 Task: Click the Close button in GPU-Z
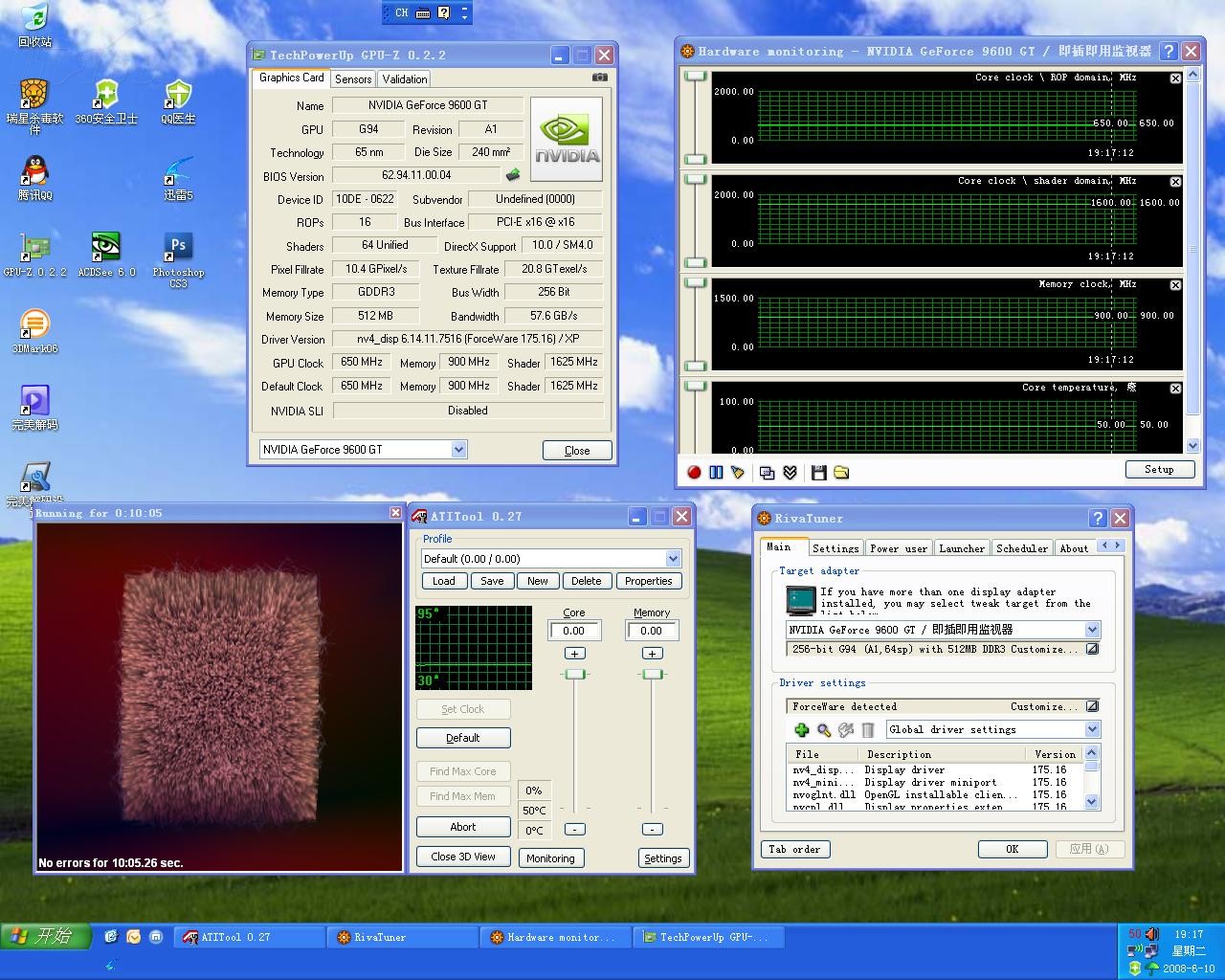pyautogui.click(x=577, y=451)
